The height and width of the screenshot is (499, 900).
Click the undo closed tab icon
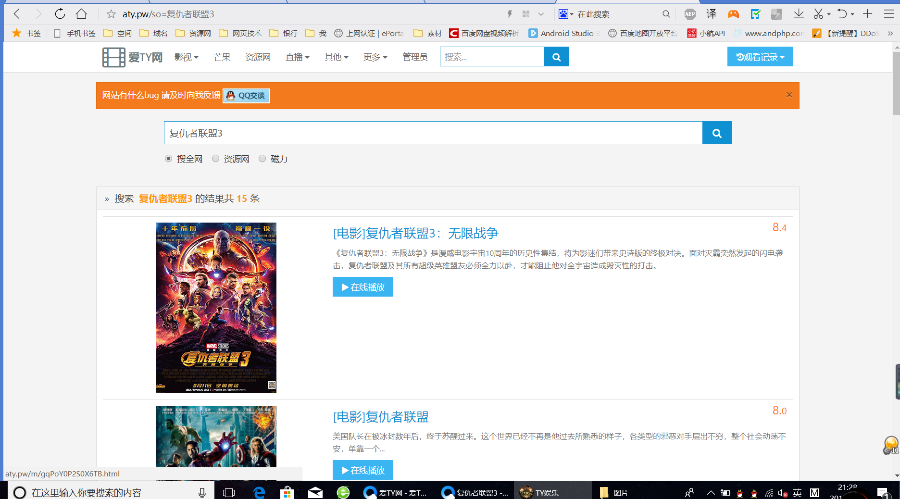pyautogui.click(x=842, y=14)
